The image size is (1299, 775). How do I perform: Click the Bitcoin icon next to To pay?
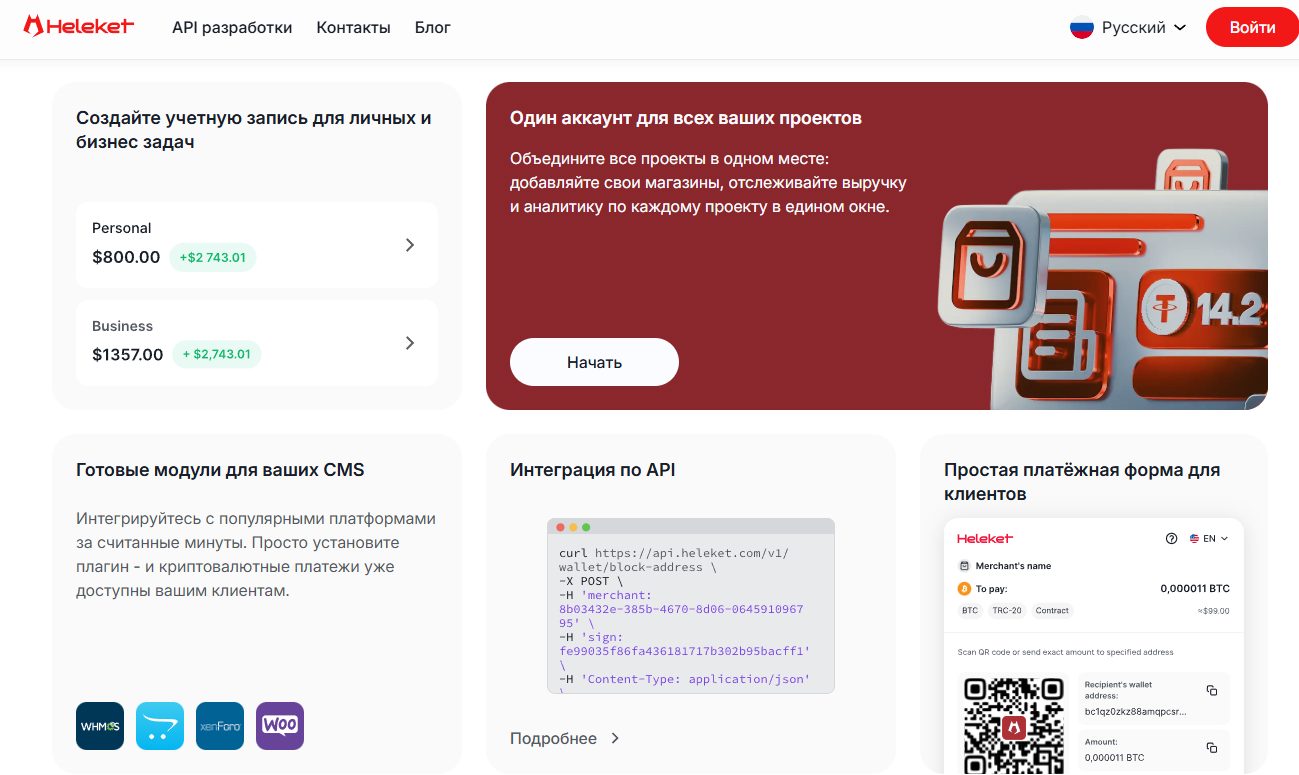(965, 589)
